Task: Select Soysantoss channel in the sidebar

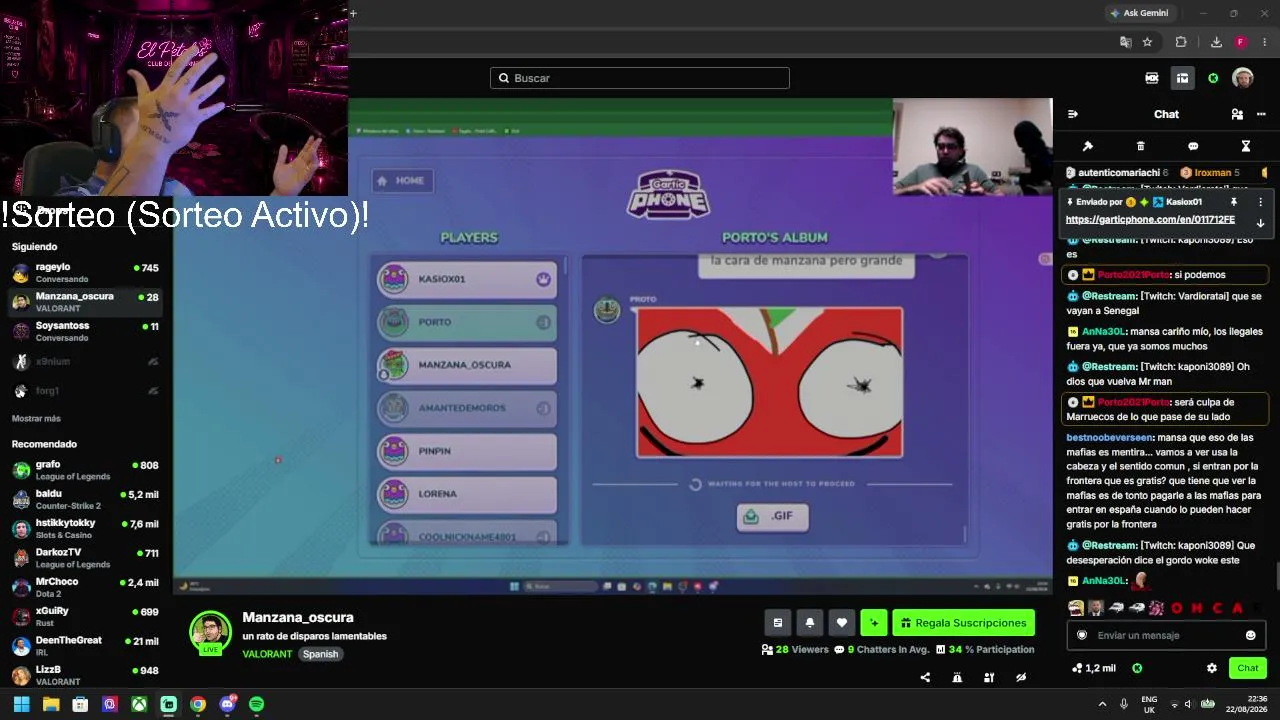Action: (x=86, y=331)
